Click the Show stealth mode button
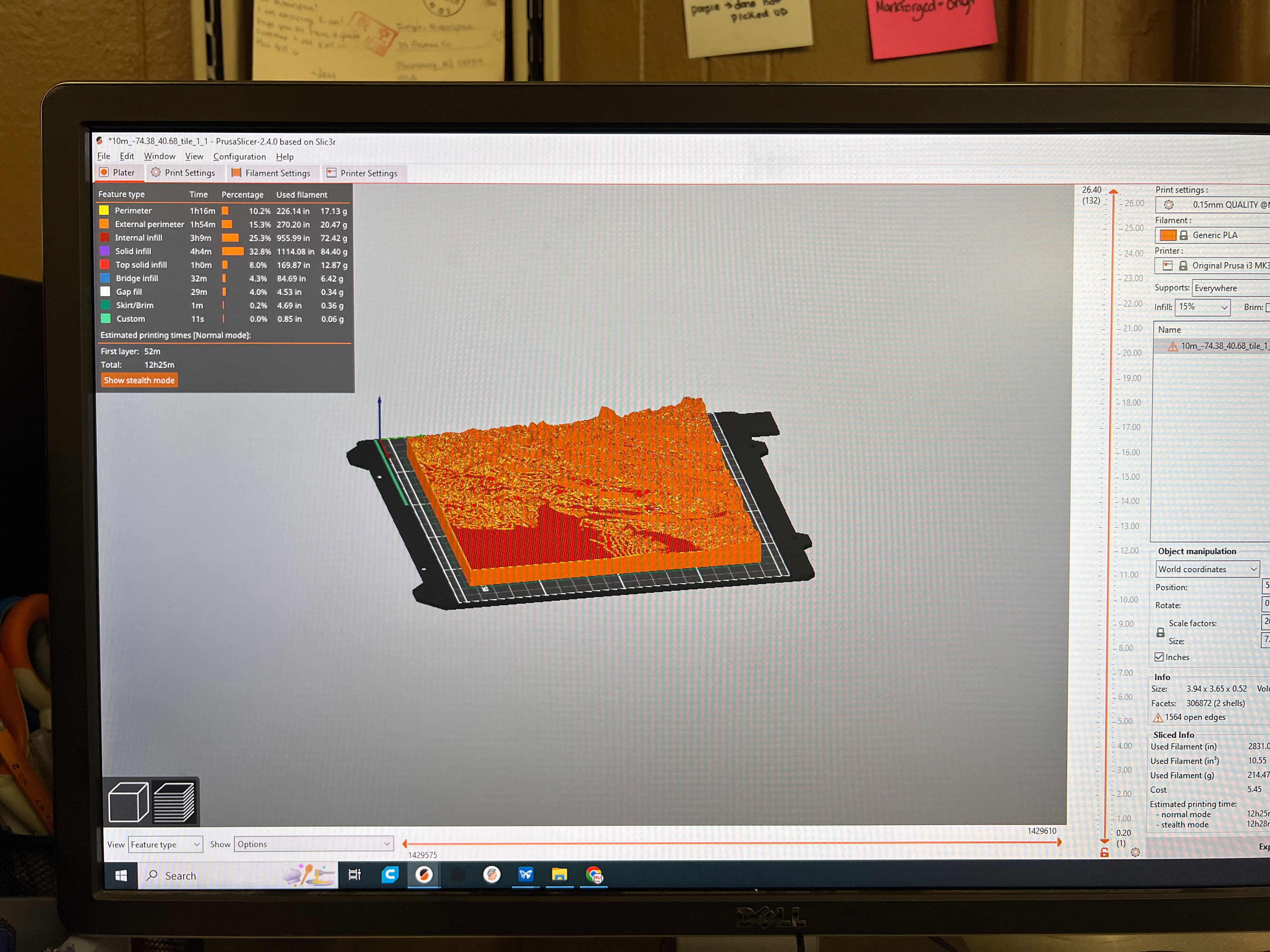The height and width of the screenshot is (952, 1270). pyautogui.click(x=140, y=380)
